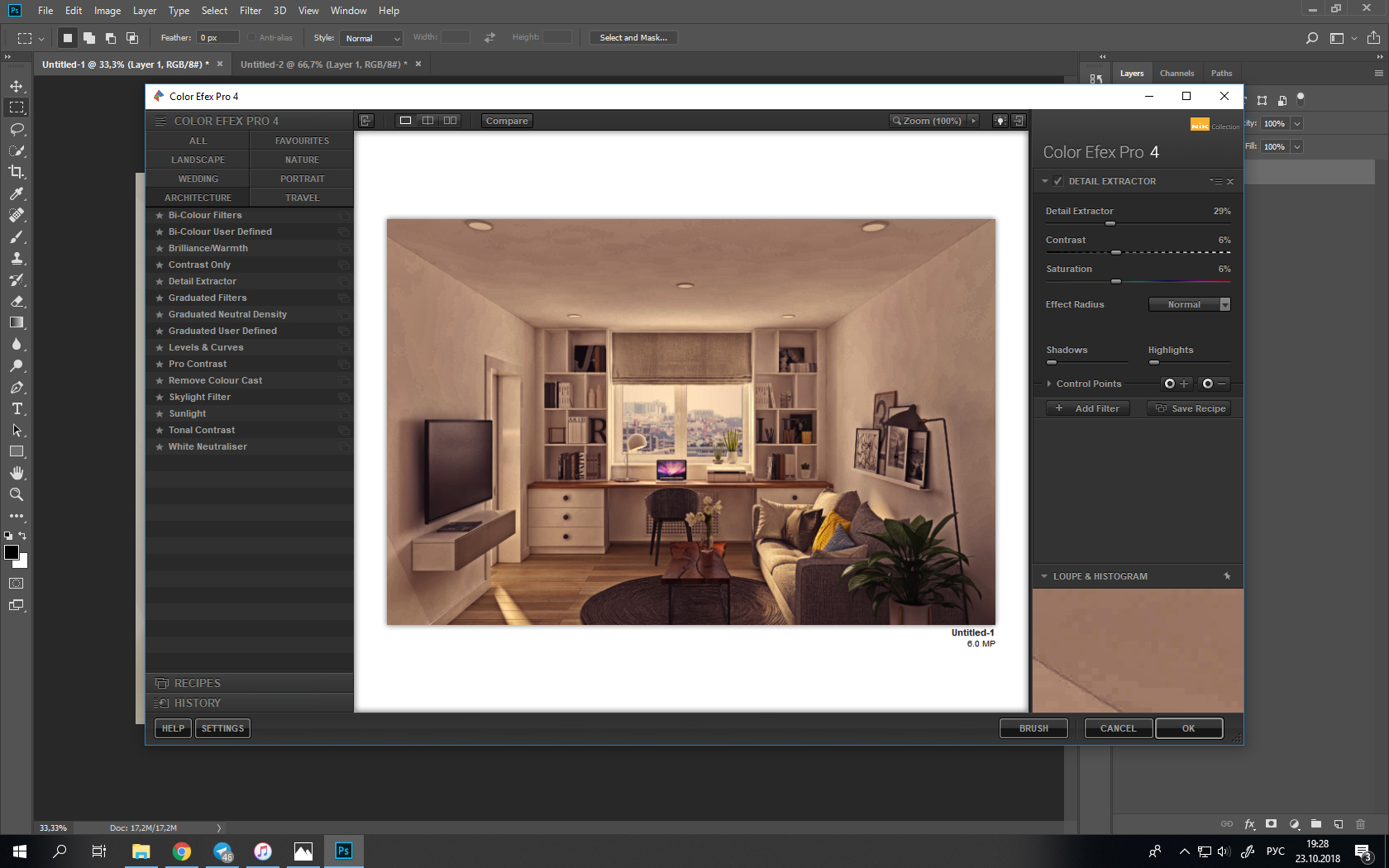
Task: Select the Horizontal Type tool
Action: pyautogui.click(x=17, y=408)
